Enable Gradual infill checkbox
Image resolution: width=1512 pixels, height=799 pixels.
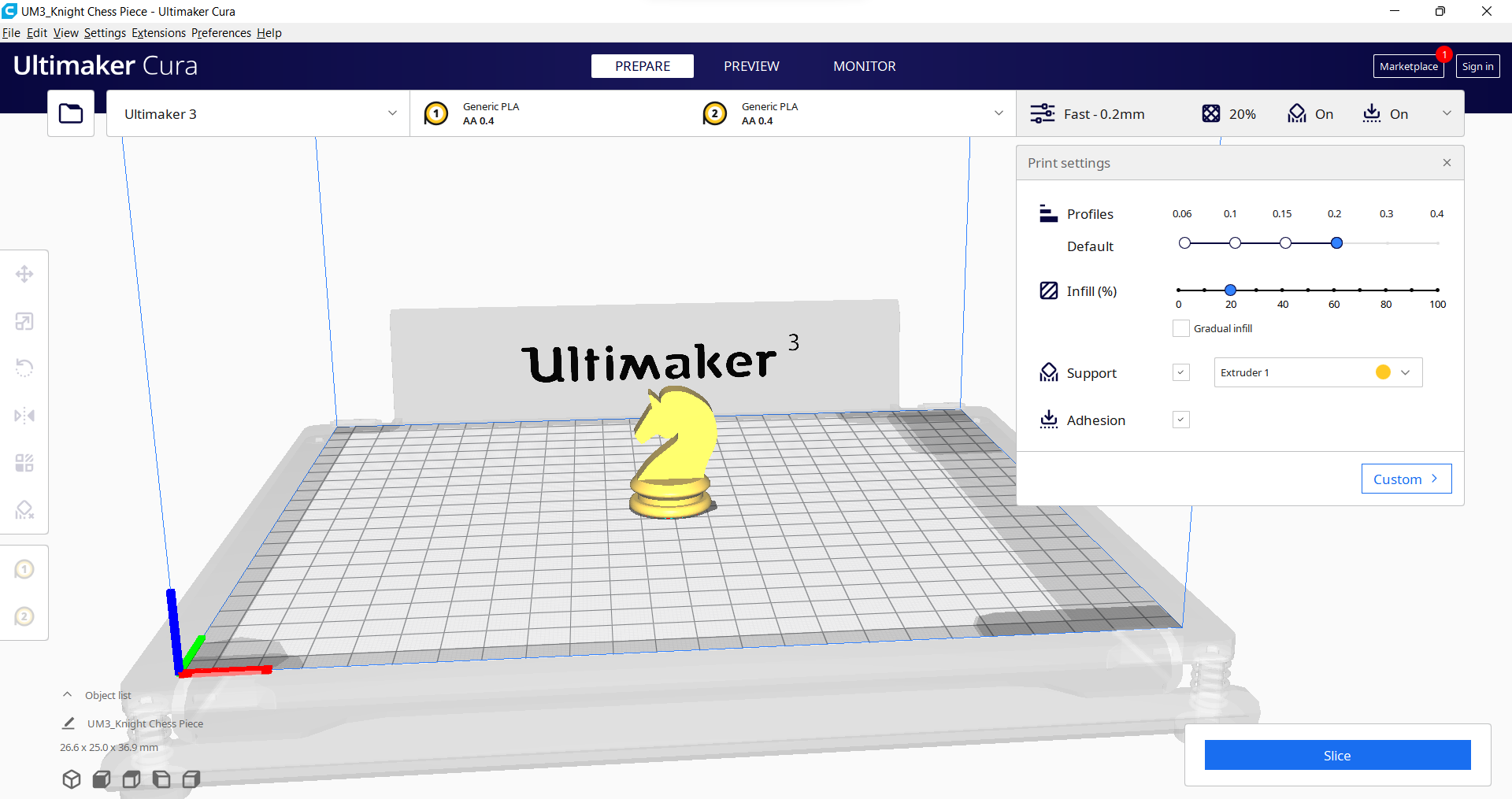point(1181,328)
